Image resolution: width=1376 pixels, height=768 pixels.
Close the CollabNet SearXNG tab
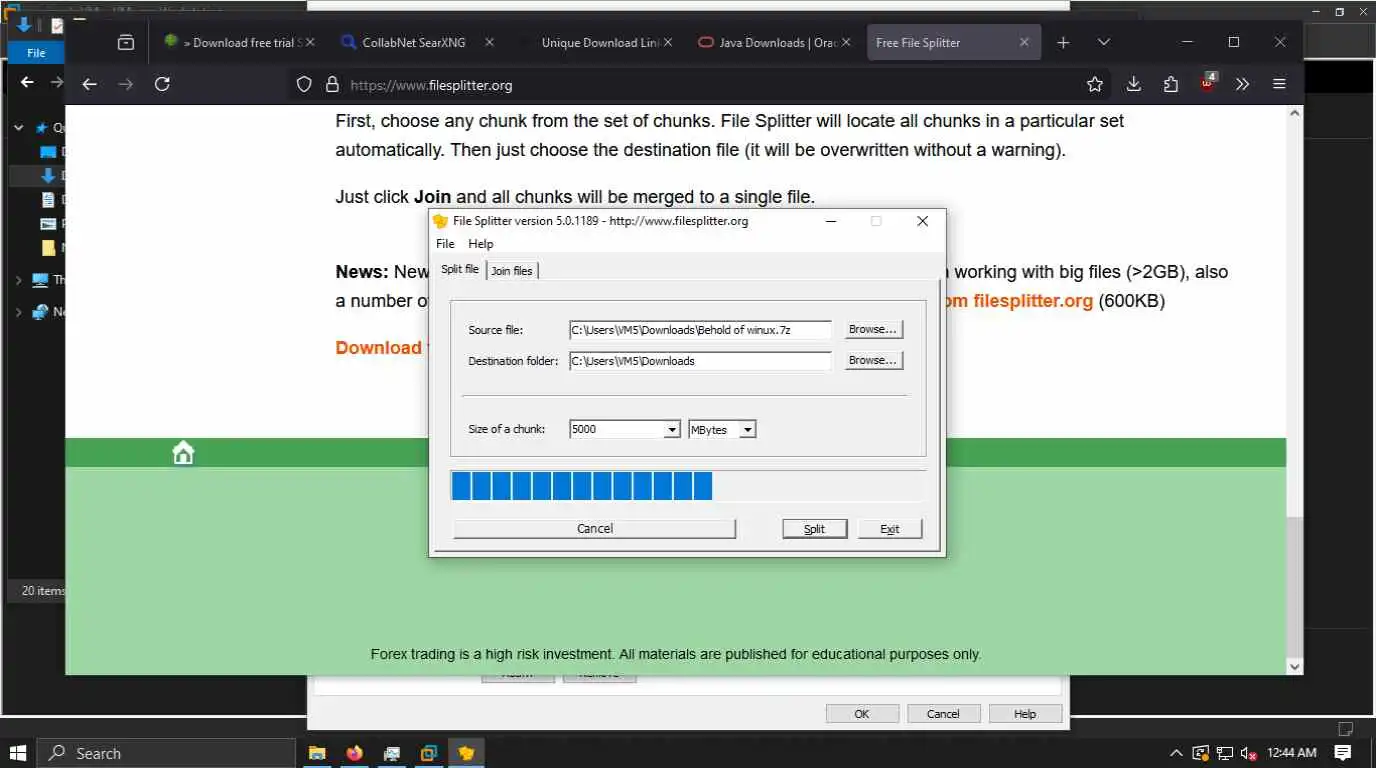[489, 42]
